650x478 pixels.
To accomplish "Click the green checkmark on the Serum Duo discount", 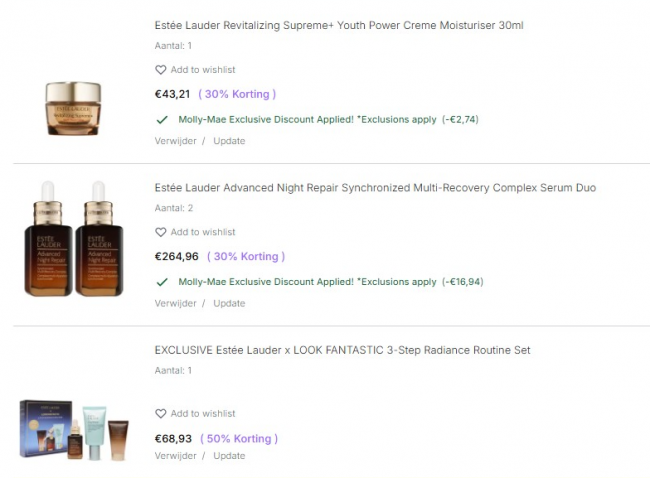I will (161, 282).
